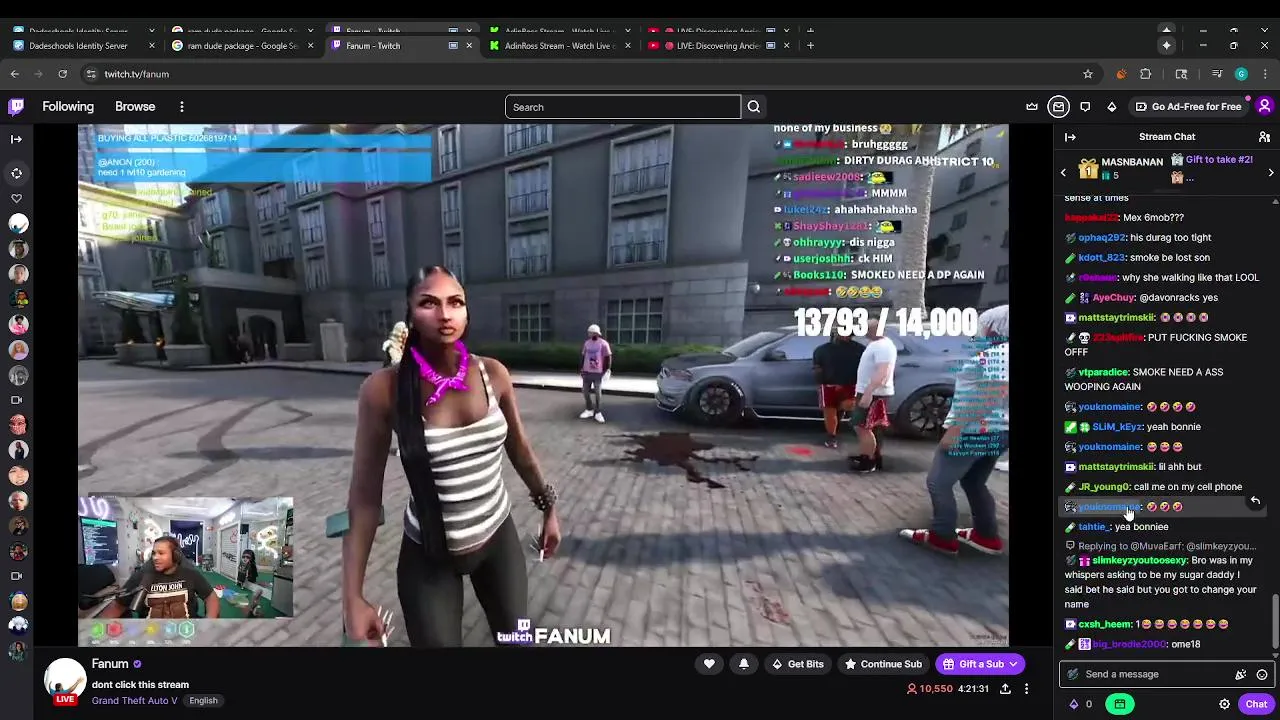1280x720 pixels.
Task: Click followed channels heart icon in sidebar
Action: click(x=16, y=198)
